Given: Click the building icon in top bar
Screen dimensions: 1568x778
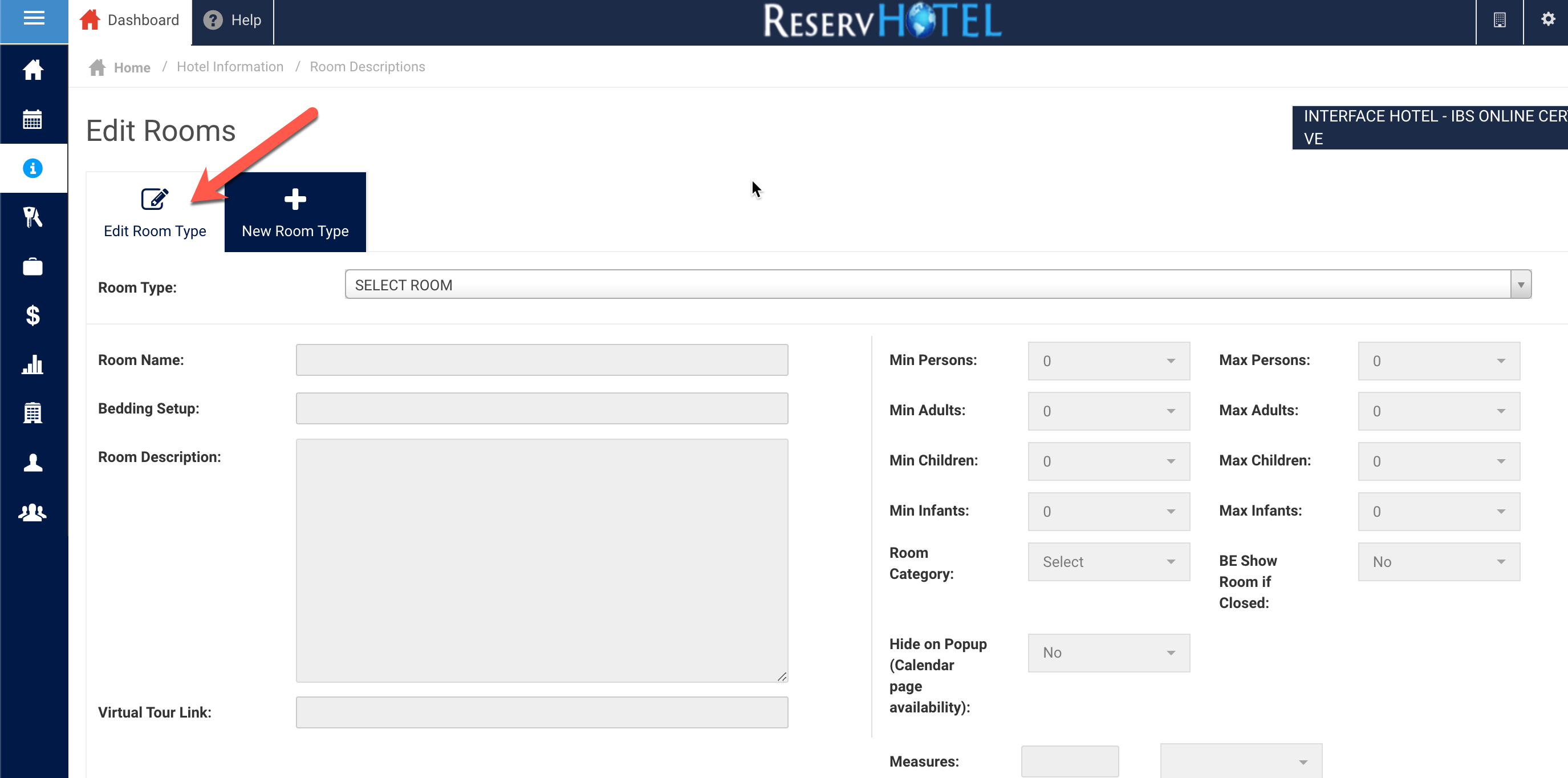Looking at the screenshot, I should (1499, 20).
